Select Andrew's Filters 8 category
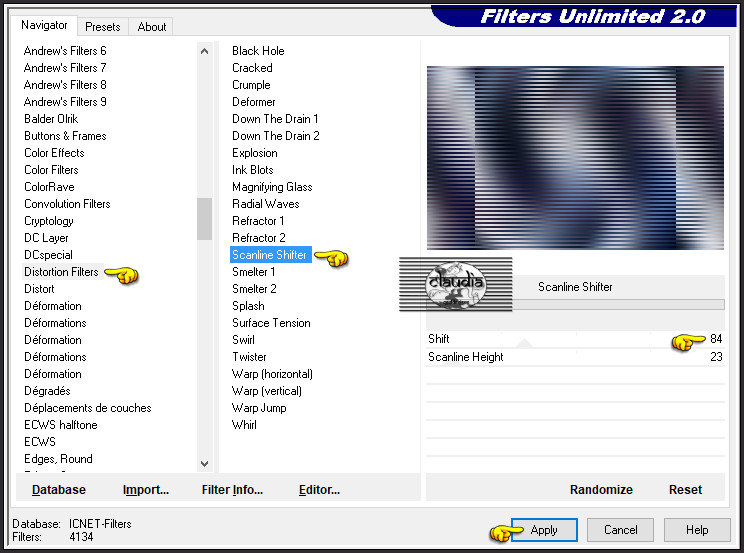Viewport: 744px width, 553px height. point(65,85)
